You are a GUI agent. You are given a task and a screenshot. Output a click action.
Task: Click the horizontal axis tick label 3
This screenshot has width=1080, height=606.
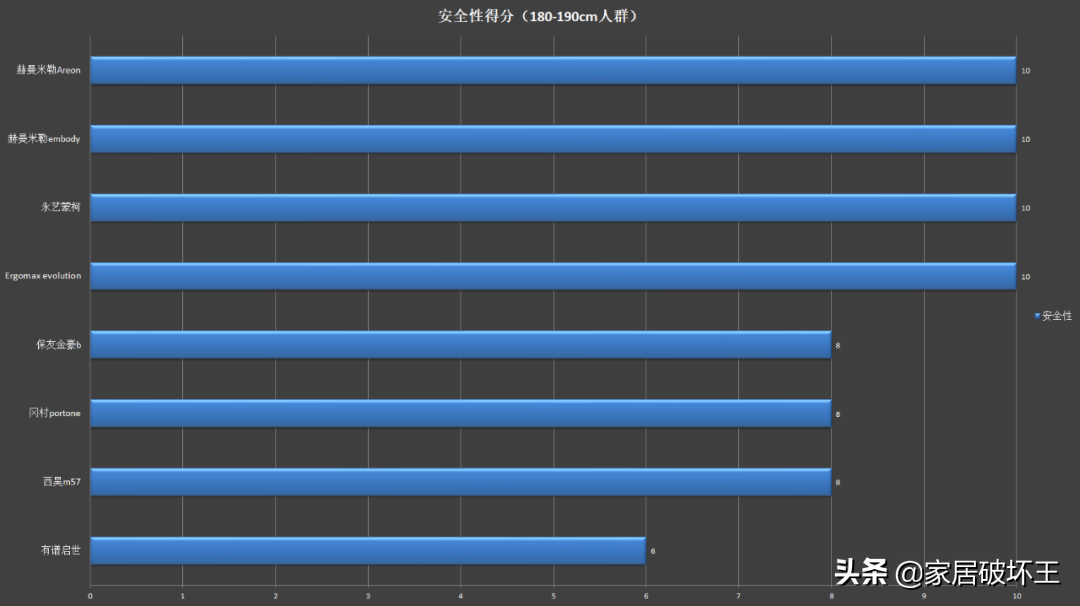coord(368,596)
